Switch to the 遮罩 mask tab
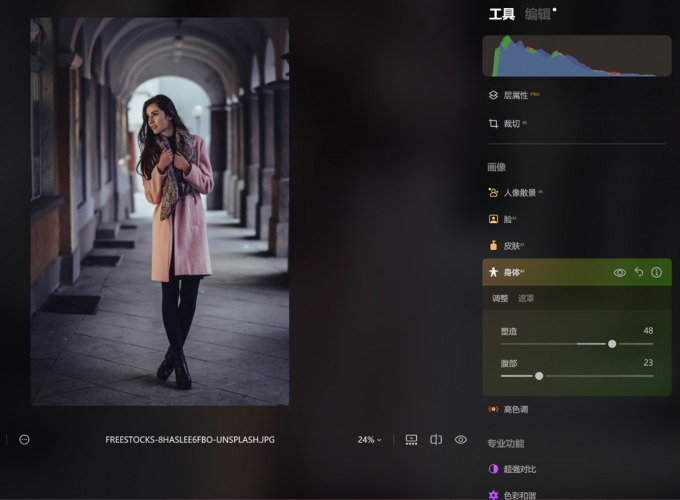 [526, 298]
